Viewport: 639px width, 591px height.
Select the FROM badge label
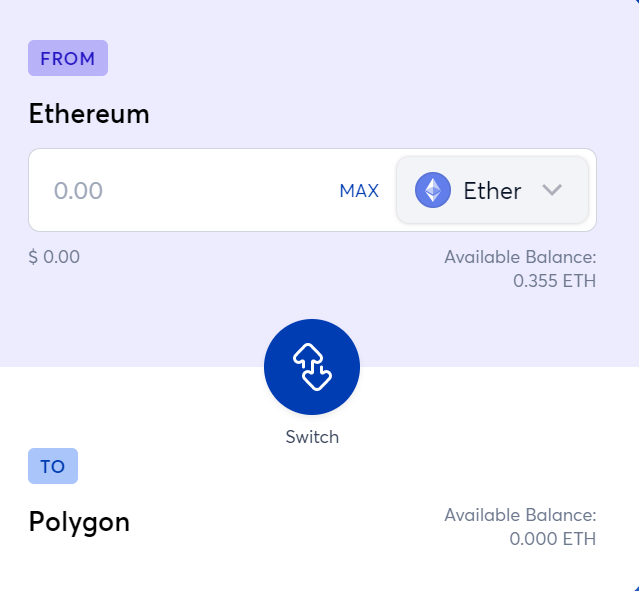point(68,58)
